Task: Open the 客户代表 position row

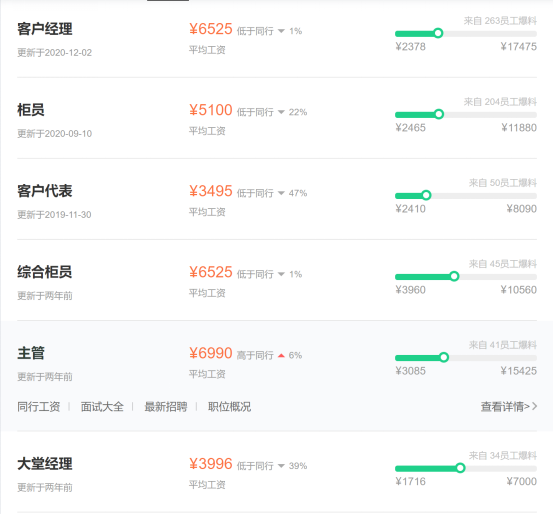Action: pos(277,199)
